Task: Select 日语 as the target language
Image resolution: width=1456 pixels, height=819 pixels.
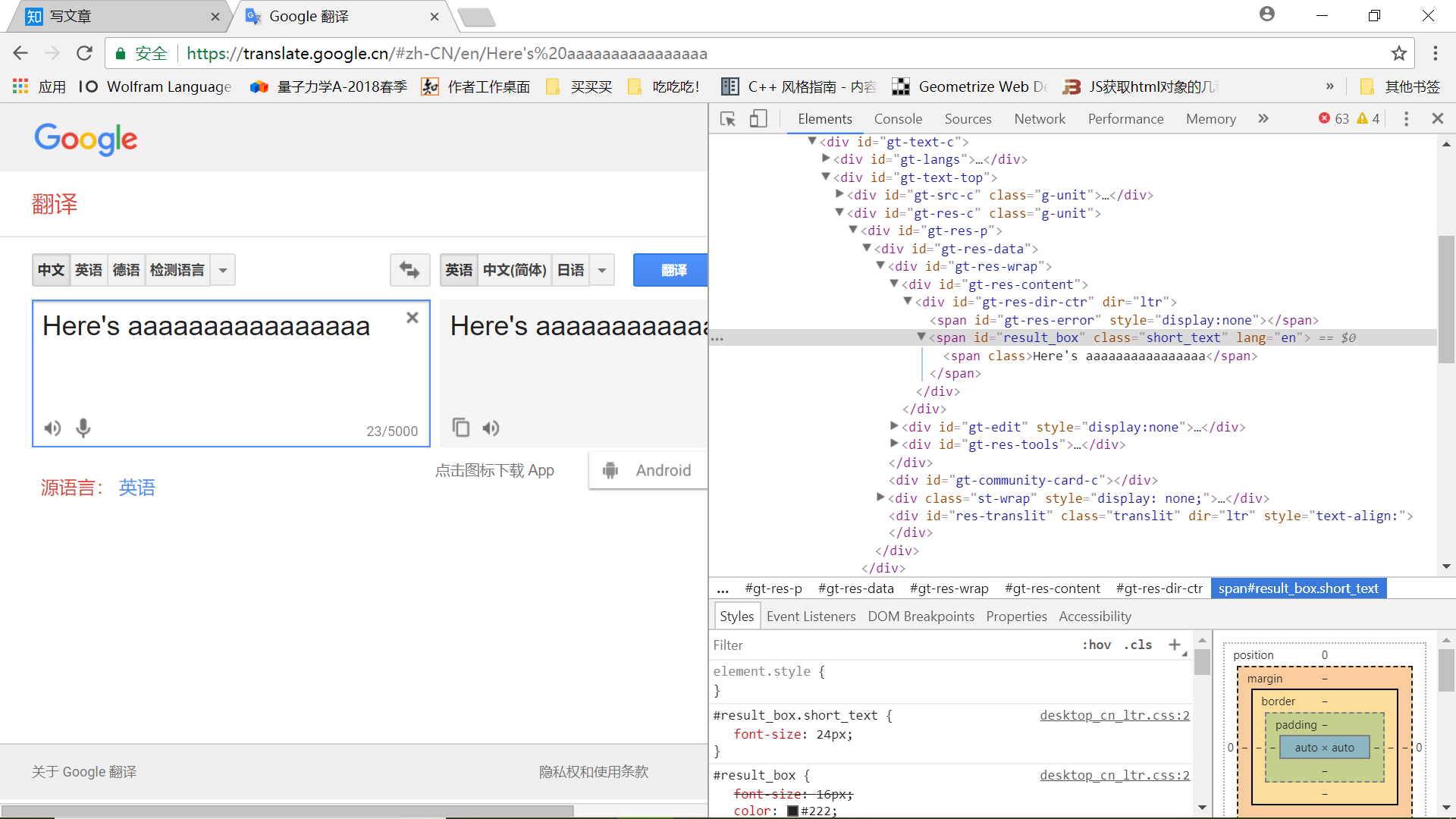Action: [x=571, y=270]
